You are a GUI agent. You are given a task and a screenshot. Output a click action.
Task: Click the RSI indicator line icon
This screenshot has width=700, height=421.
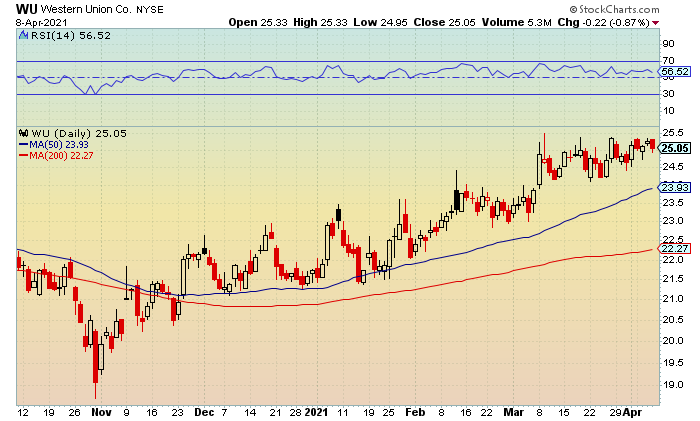click(24, 35)
